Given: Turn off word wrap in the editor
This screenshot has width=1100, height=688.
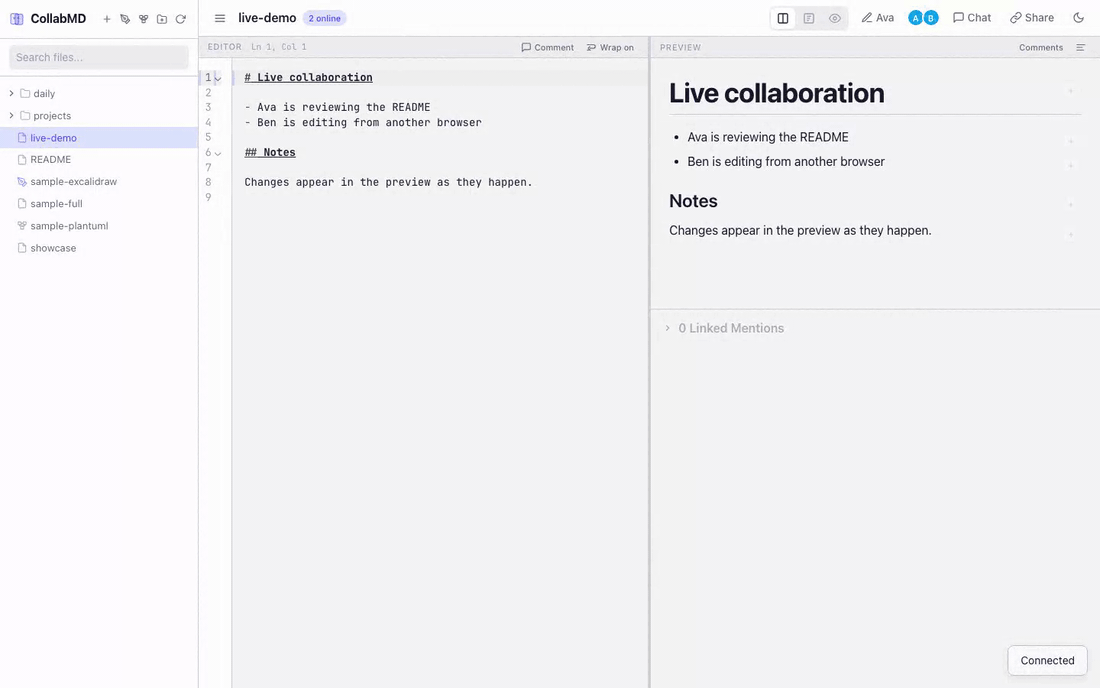Looking at the screenshot, I should (611, 47).
